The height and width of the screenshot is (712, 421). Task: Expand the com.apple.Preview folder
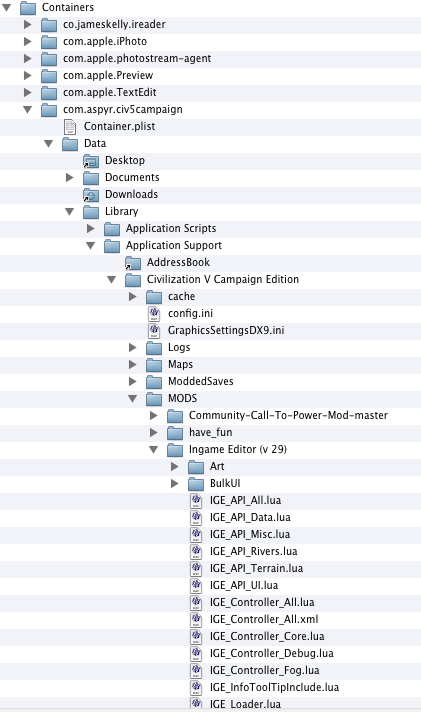[28, 75]
